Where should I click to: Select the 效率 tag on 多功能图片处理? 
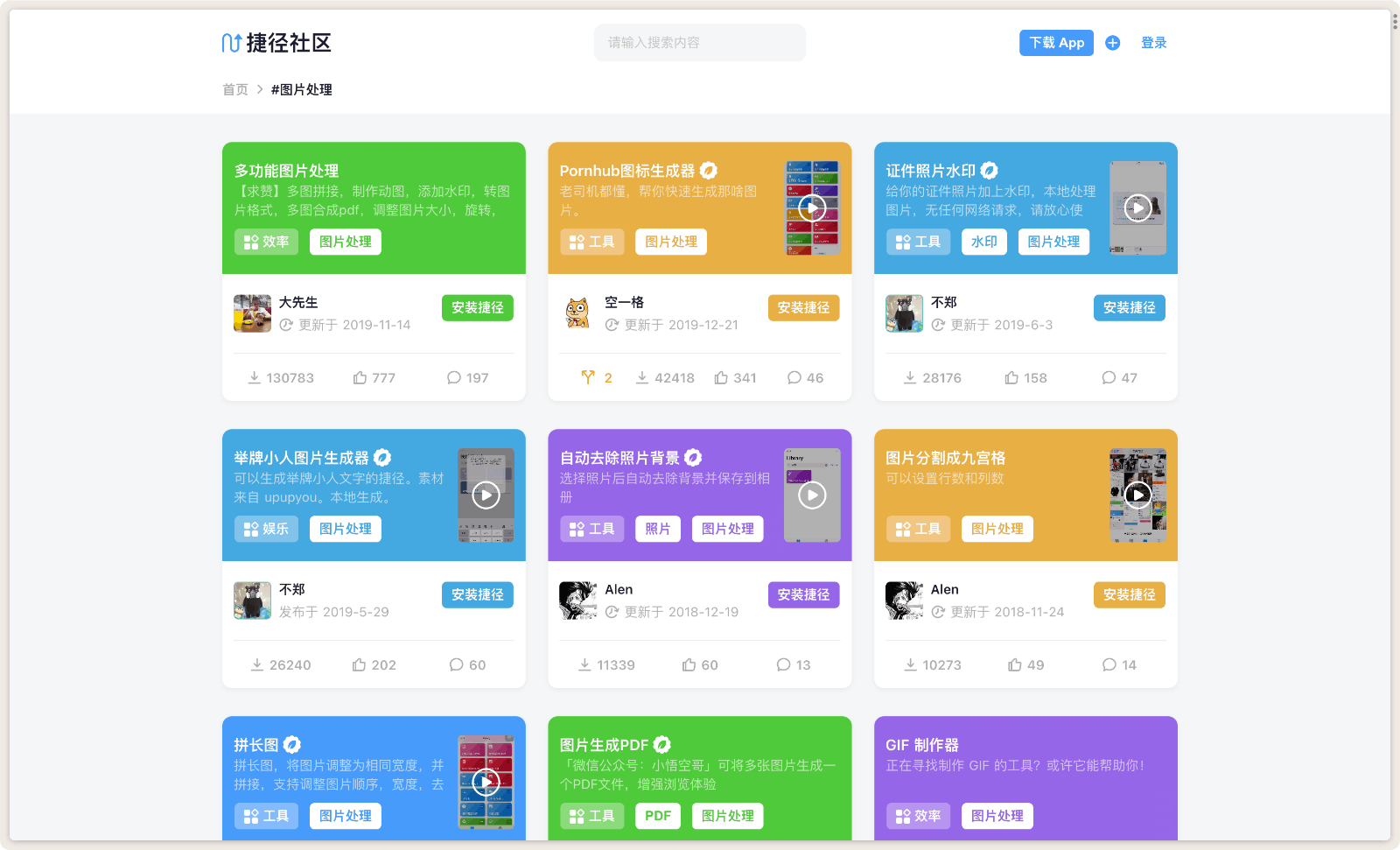pos(266,242)
